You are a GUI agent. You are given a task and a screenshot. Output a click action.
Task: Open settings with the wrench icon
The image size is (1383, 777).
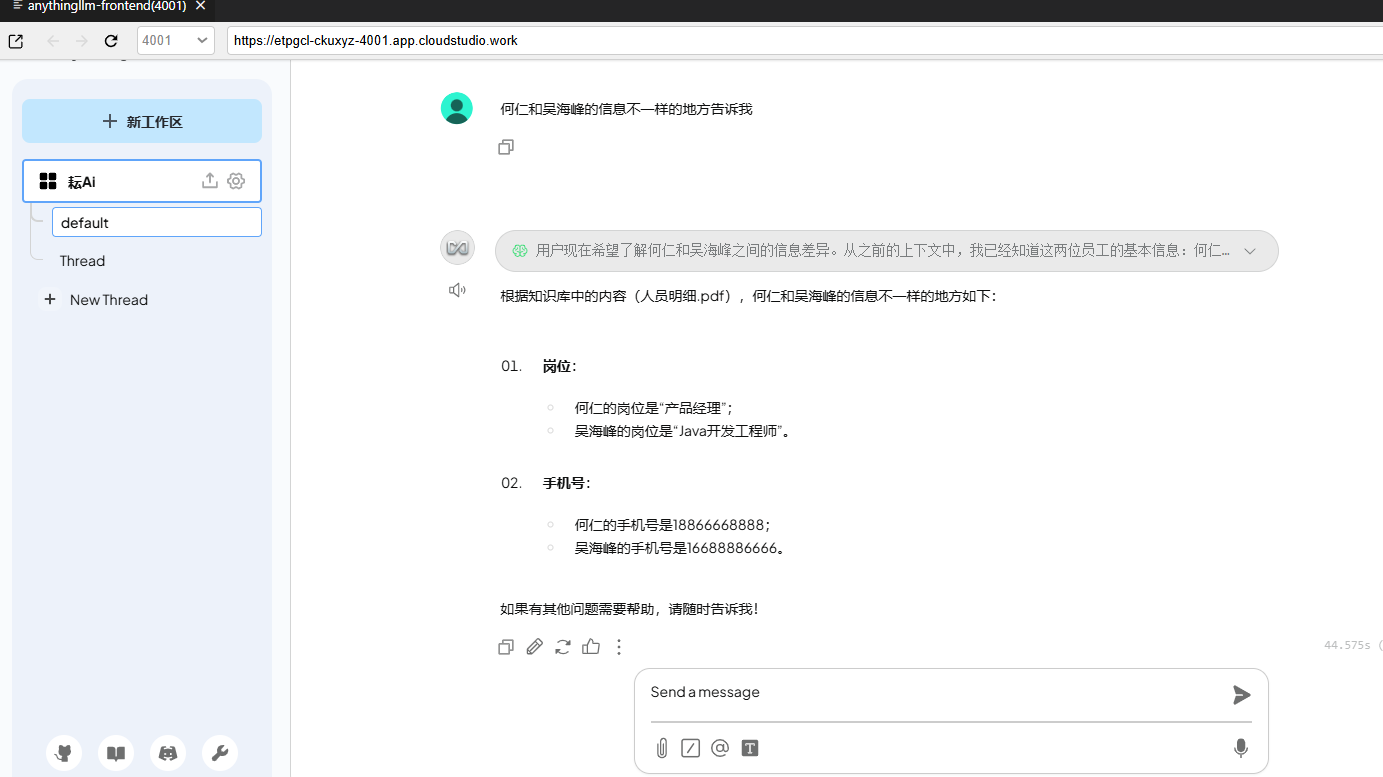(x=220, y=753)
